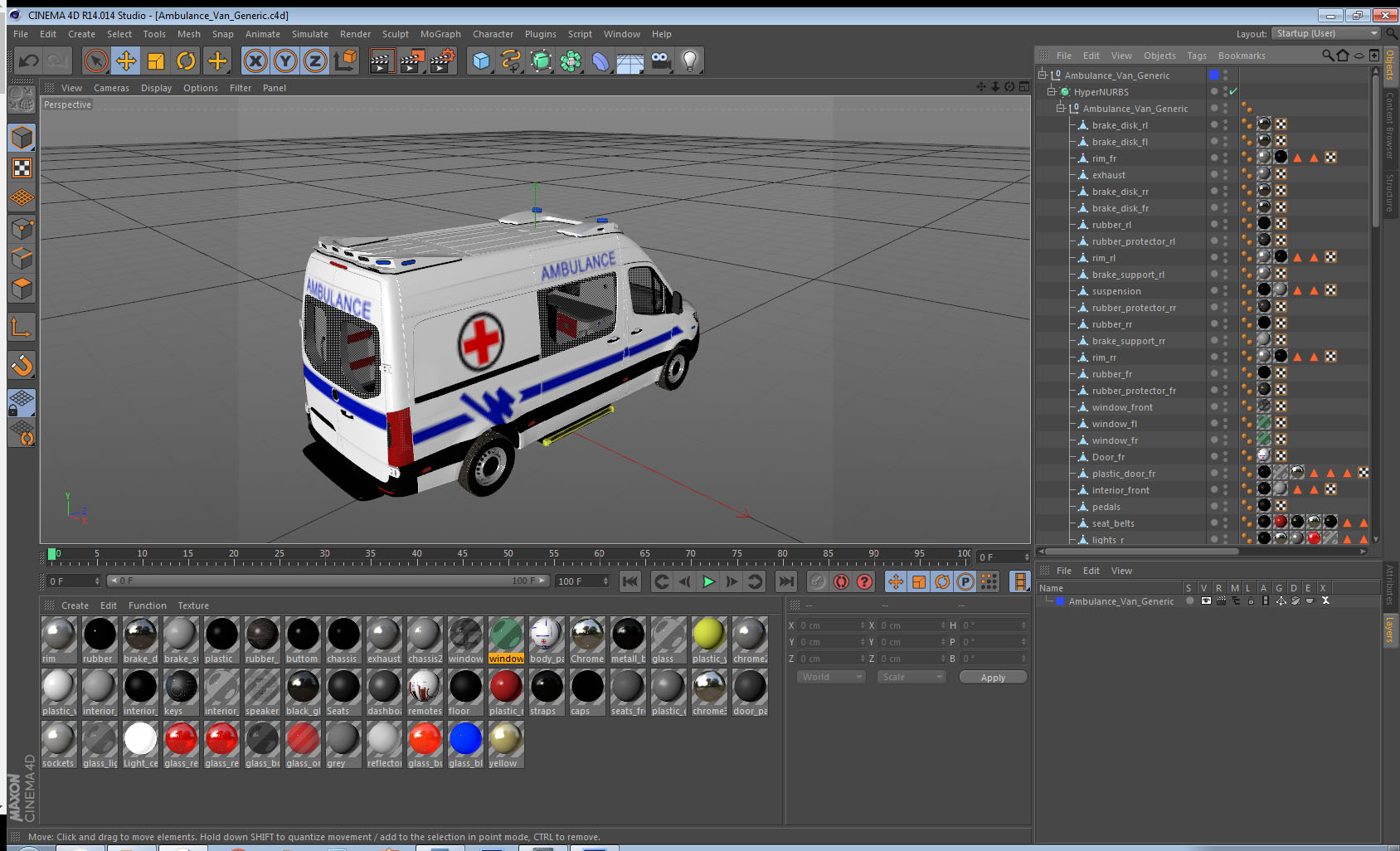Click the Object manager search icon
The image size is (1400, 851).
[1328, 56]
